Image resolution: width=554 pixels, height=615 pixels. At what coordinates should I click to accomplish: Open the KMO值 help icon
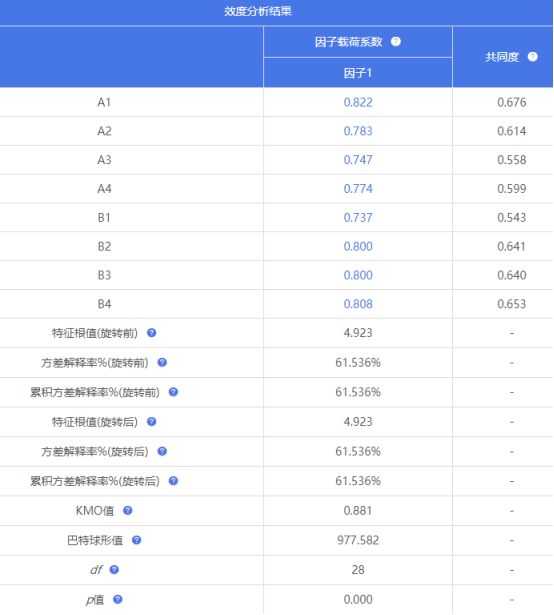coord(128,510)
